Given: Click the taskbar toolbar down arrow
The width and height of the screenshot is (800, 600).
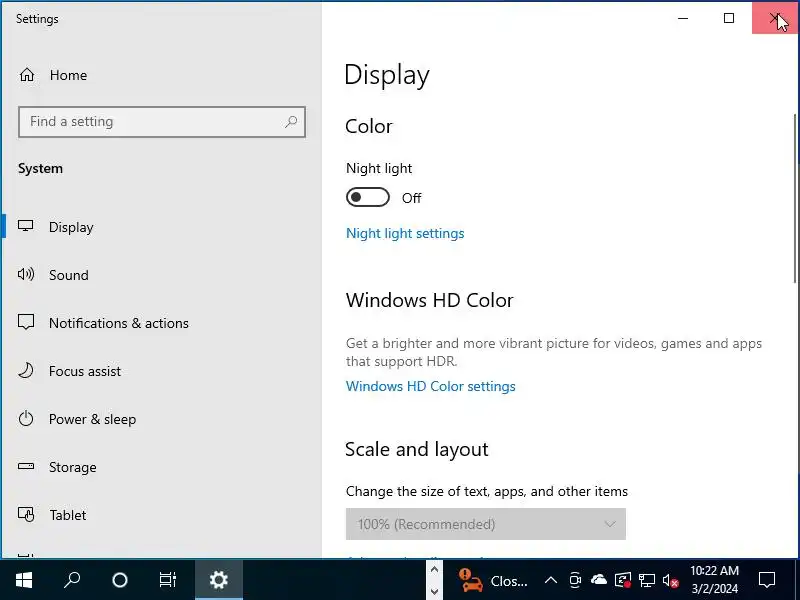Looking at the screenshot, I should 434,591.
